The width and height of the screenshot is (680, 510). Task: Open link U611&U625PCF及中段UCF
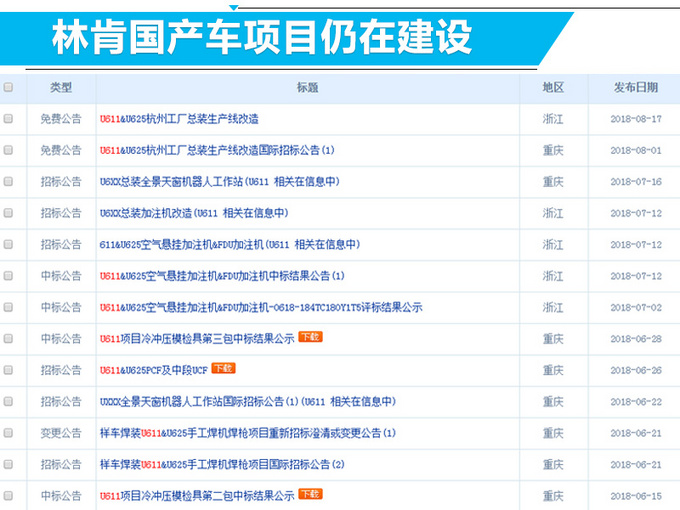pyautogui.click(x=154, y=370)
